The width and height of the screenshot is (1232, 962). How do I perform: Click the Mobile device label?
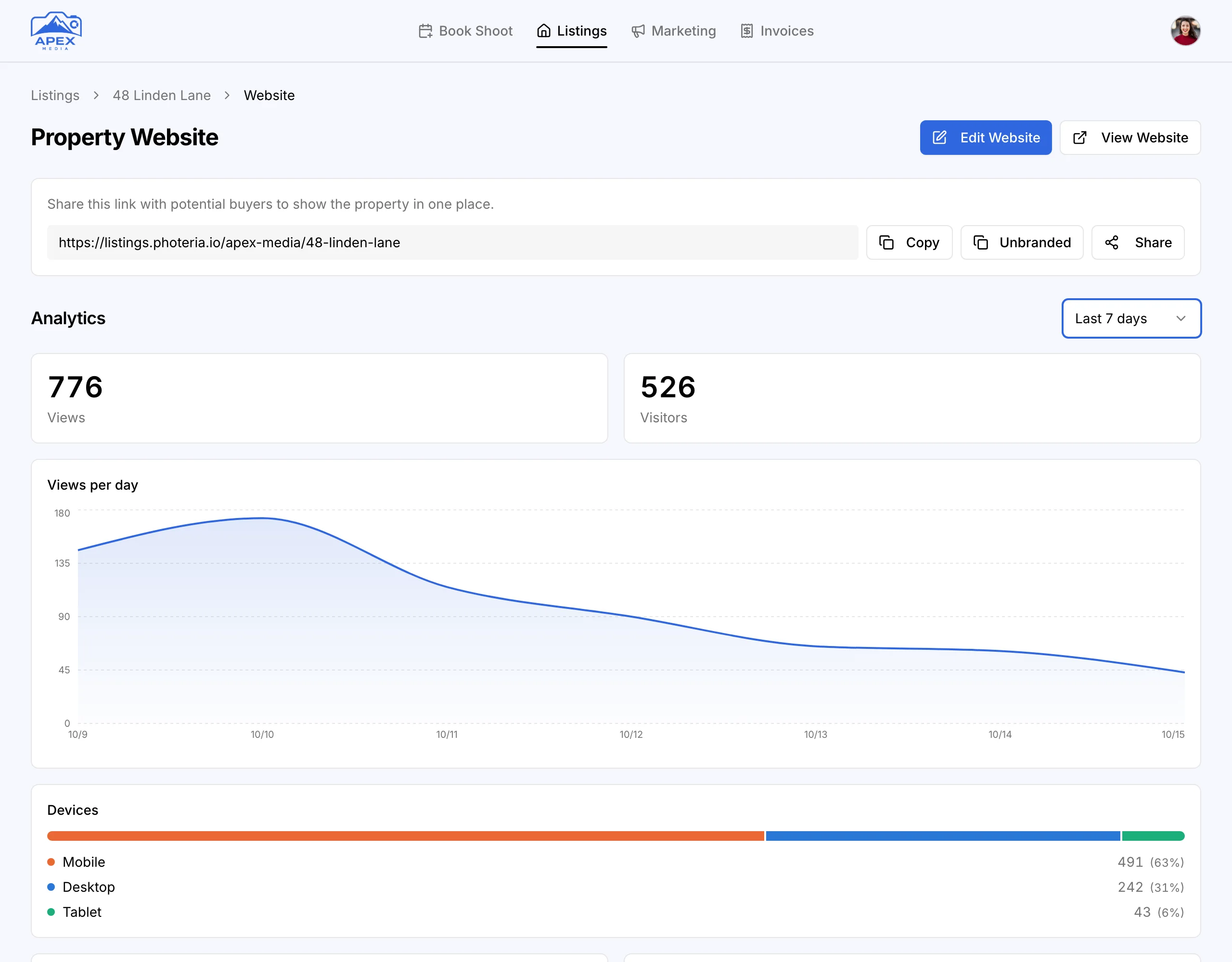coord(84,861)
